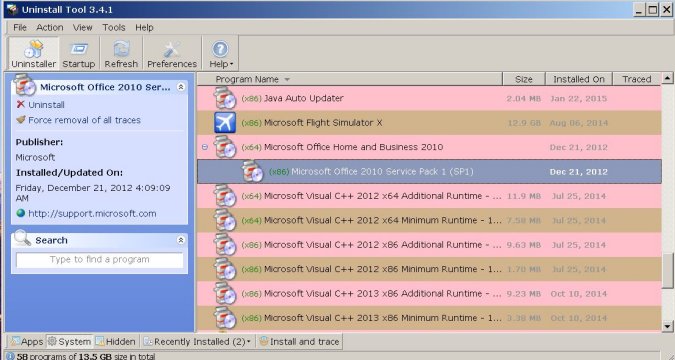Click the Visual C++ 2012 x64 Additional Runtime icon

point(225,196)
